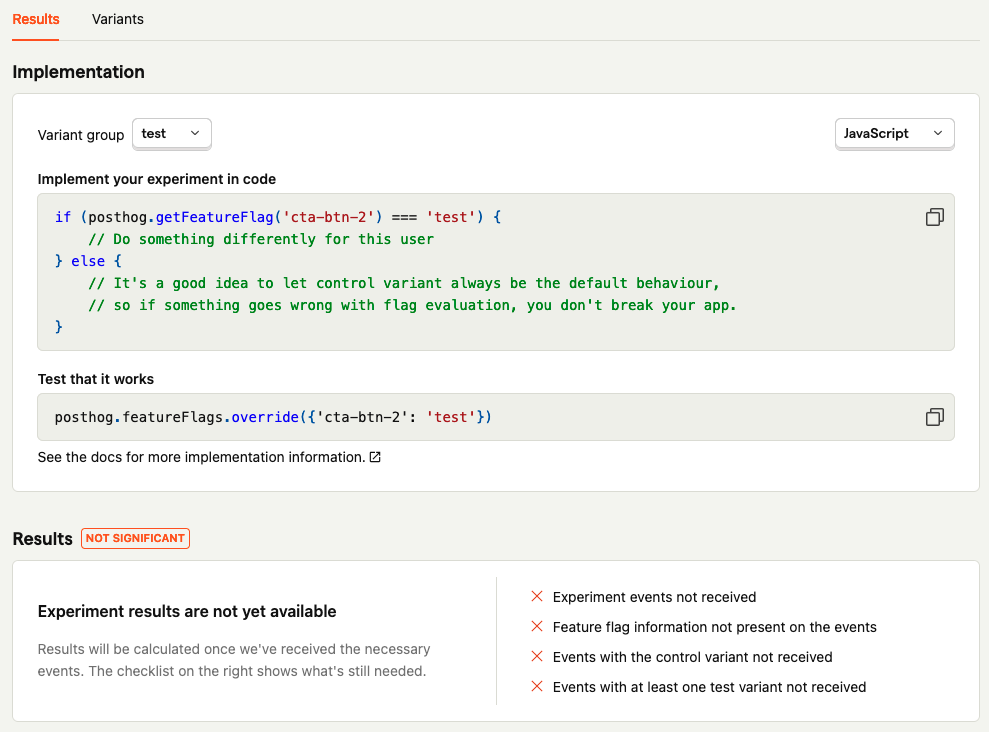Click the chevron on the Variant group selector
This screenshot has height=732, width=989.
click(196, 133)
